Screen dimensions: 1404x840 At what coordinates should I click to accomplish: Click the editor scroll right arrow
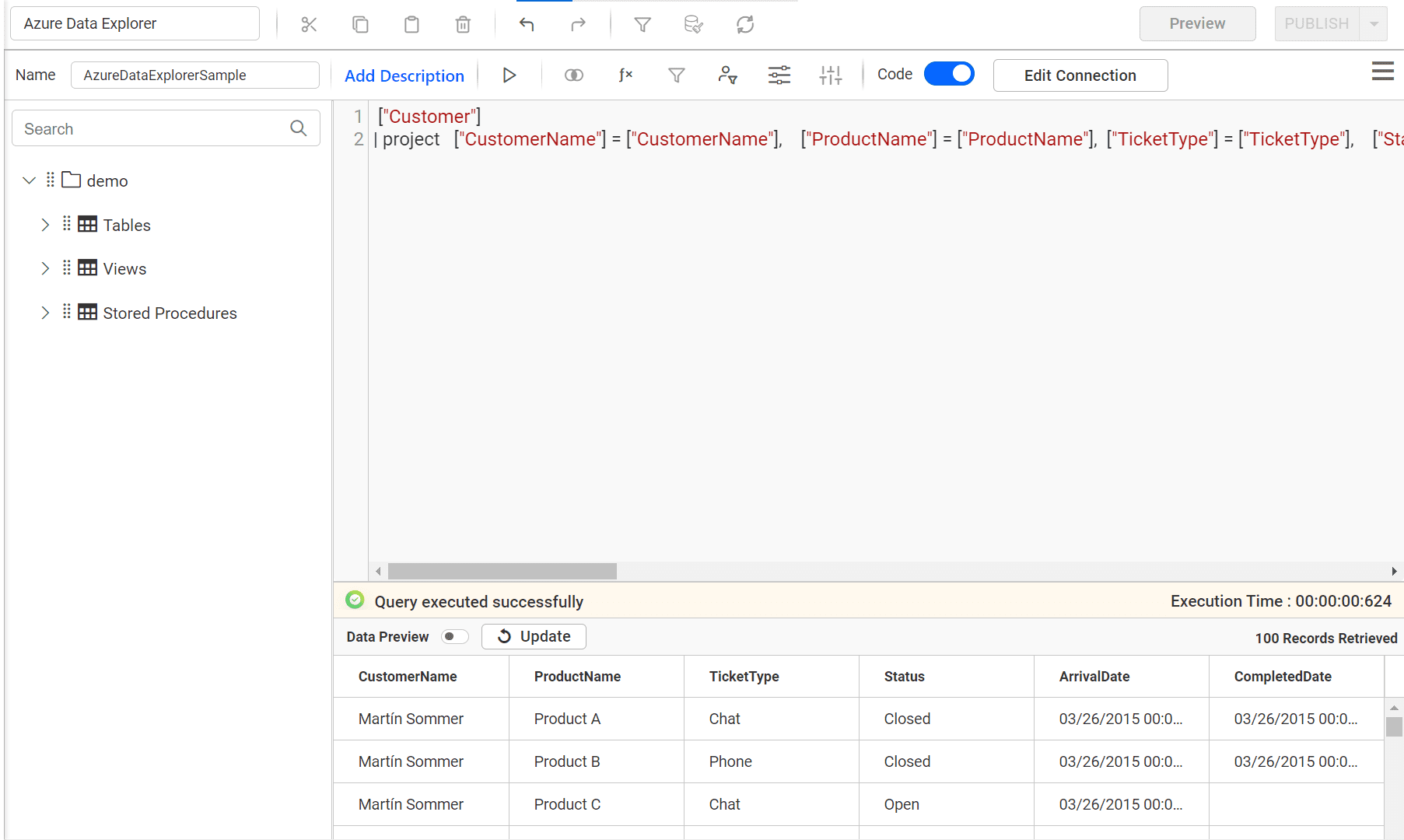pos(1394,572)
